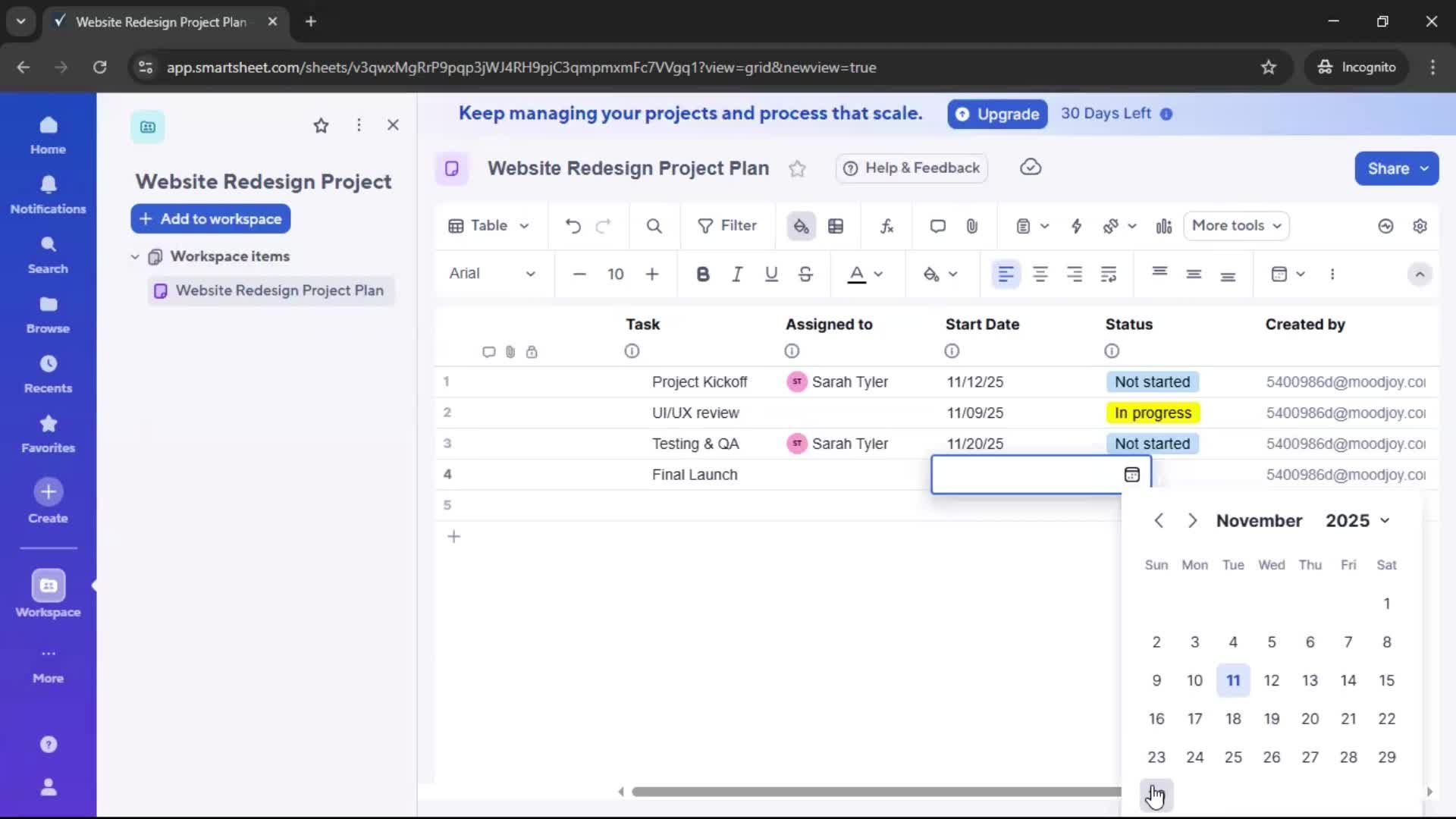Trigger automation via the lightning bolt icon
The height and width of the screenshot is (819, 1456).
point(1077,225)
